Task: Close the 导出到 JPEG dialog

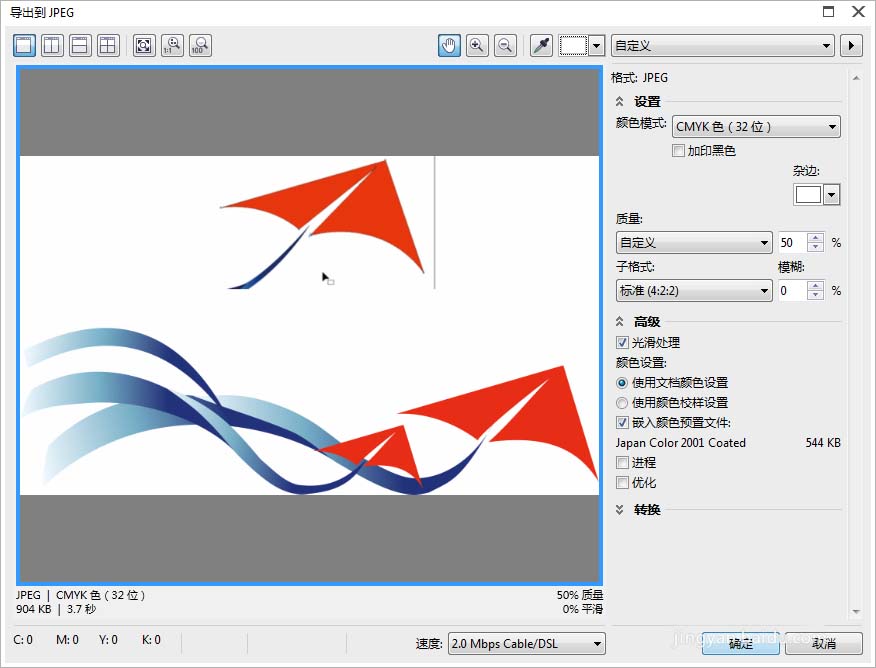Action: (x=859, y=12)
